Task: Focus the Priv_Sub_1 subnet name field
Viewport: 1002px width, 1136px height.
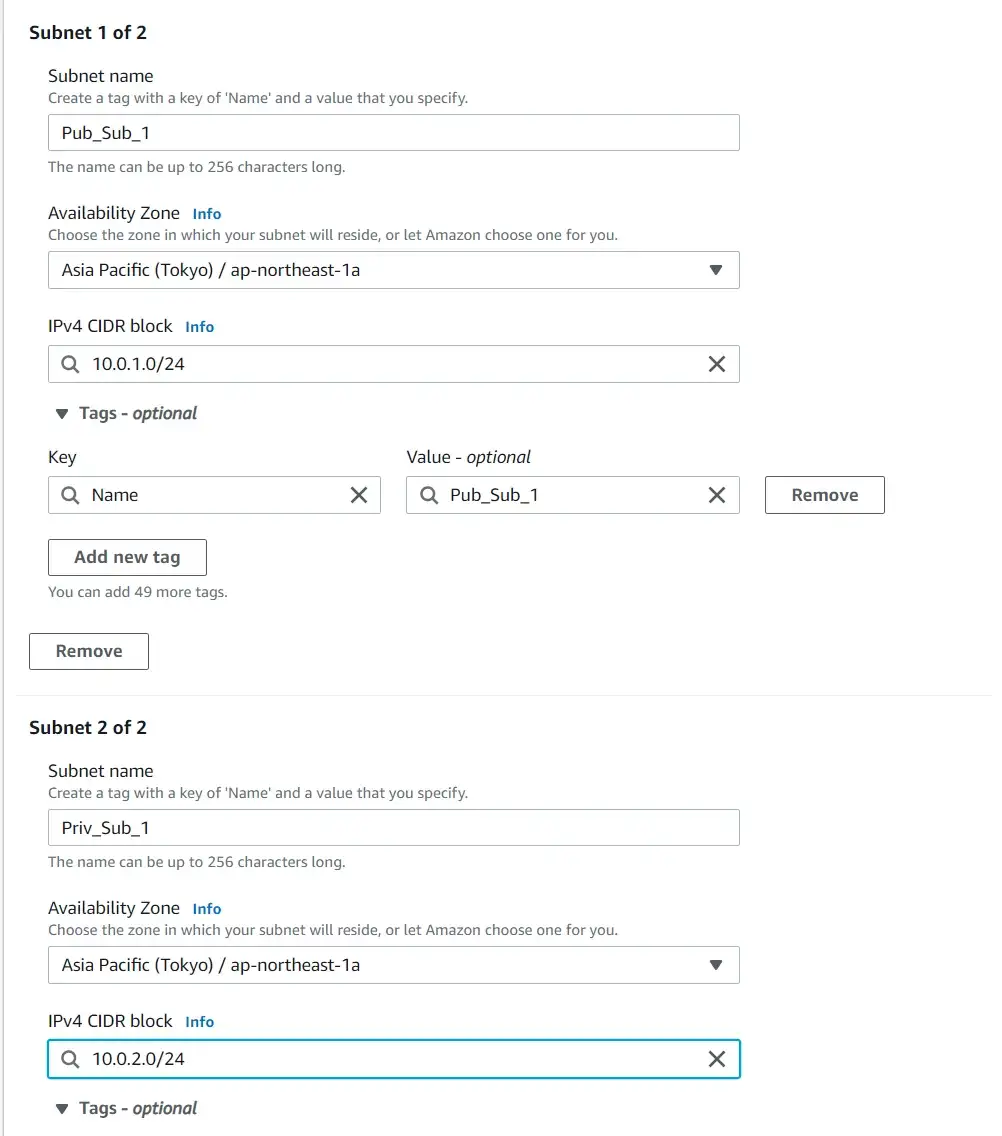Action: (x=393, y=827)
